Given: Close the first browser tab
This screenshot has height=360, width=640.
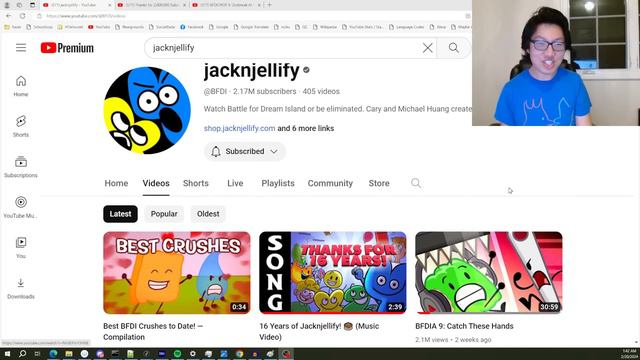Looking at the screenshot, I should tap(109, 5).
